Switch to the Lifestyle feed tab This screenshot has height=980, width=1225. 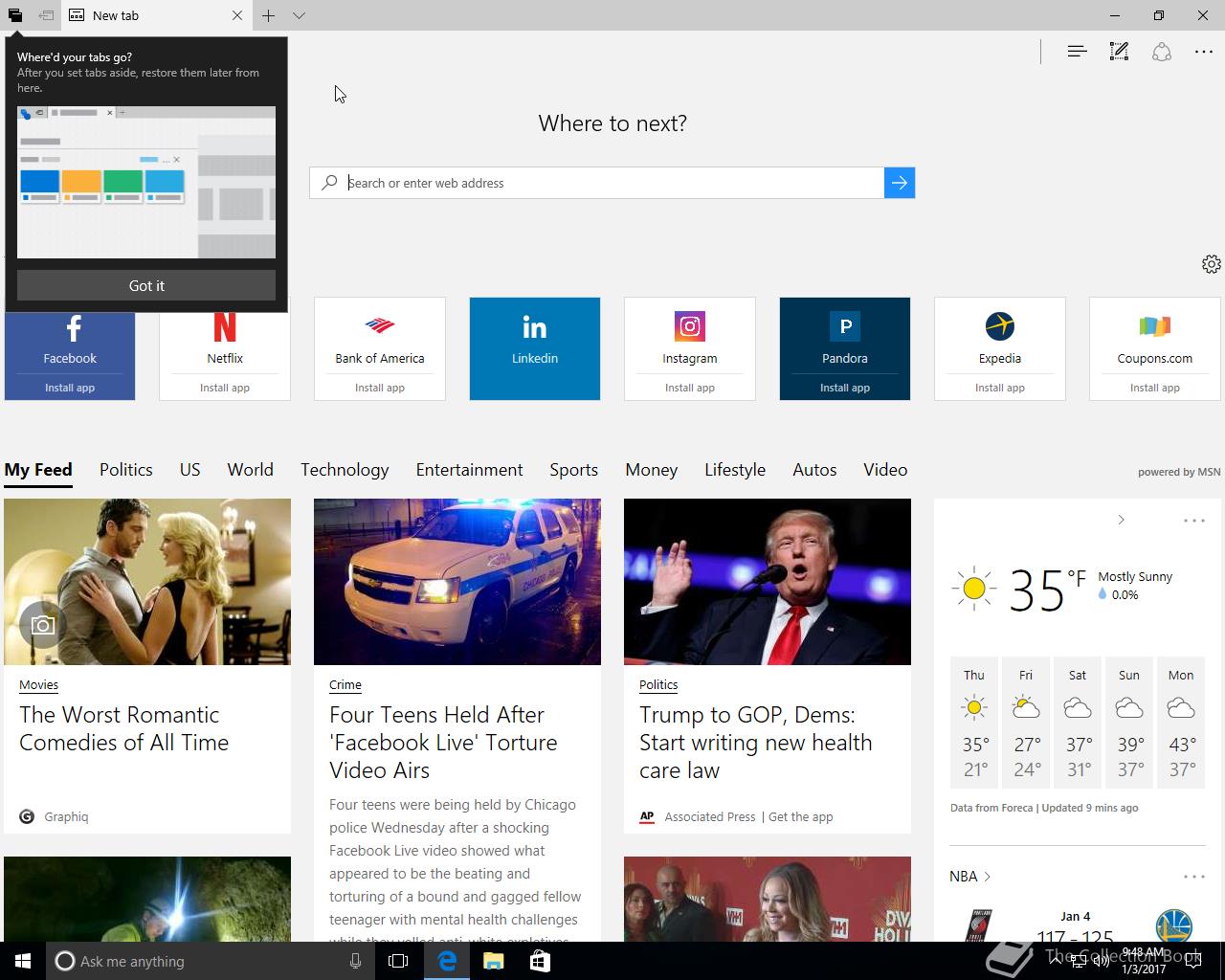coord(735,470)
